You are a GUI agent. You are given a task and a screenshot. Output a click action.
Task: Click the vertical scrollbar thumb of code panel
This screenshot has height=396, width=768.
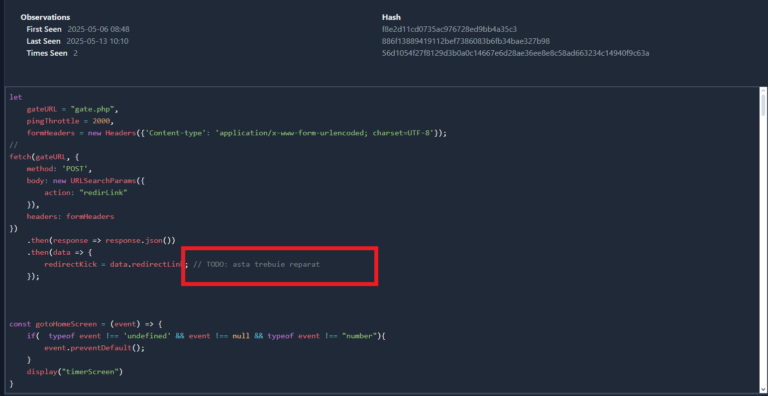(x=763, y=106)
